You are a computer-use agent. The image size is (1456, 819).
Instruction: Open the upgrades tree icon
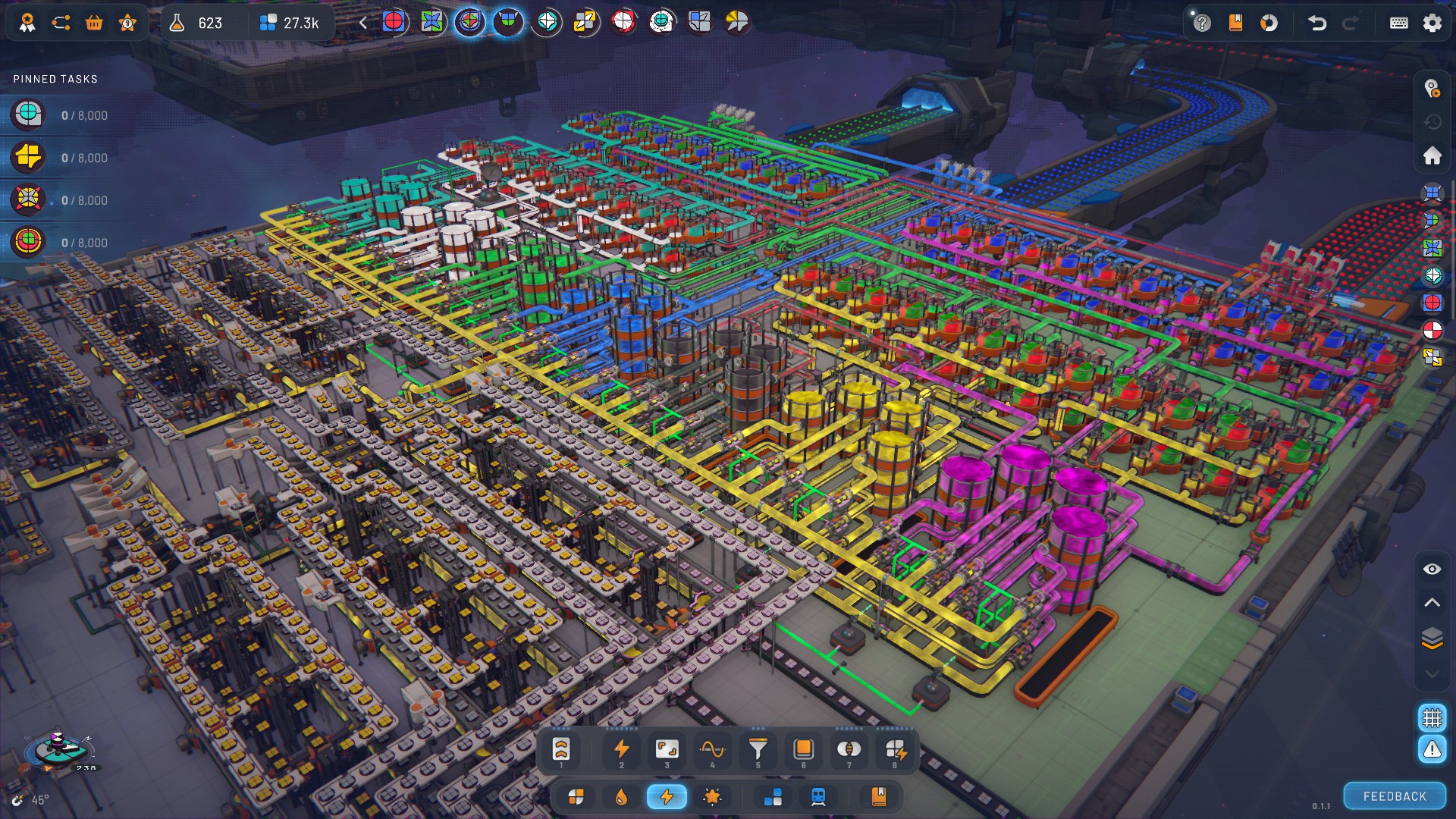(x=61, y=23)
